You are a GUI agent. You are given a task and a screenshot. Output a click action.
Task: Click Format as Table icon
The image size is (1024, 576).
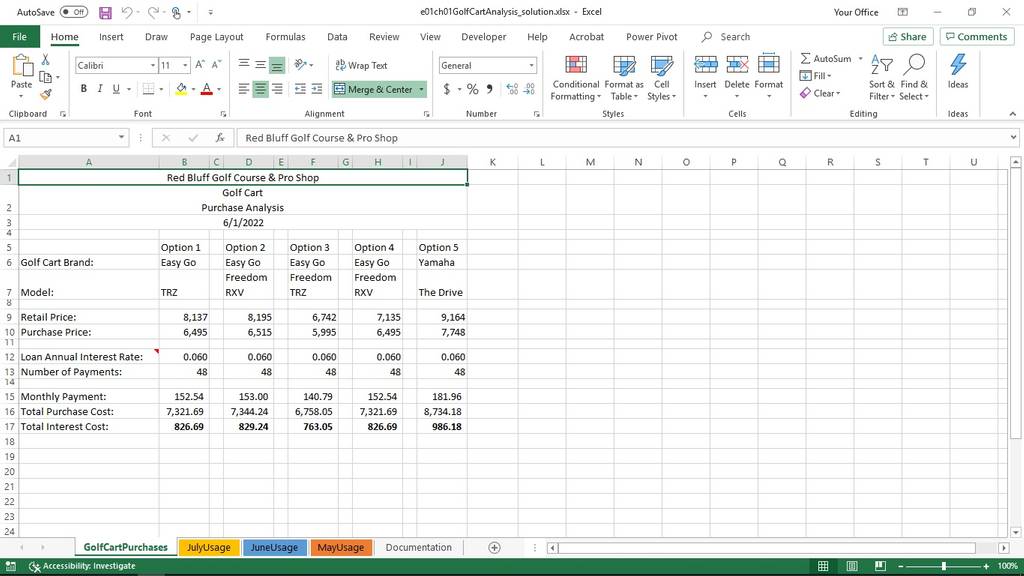[x=624, y=65]
